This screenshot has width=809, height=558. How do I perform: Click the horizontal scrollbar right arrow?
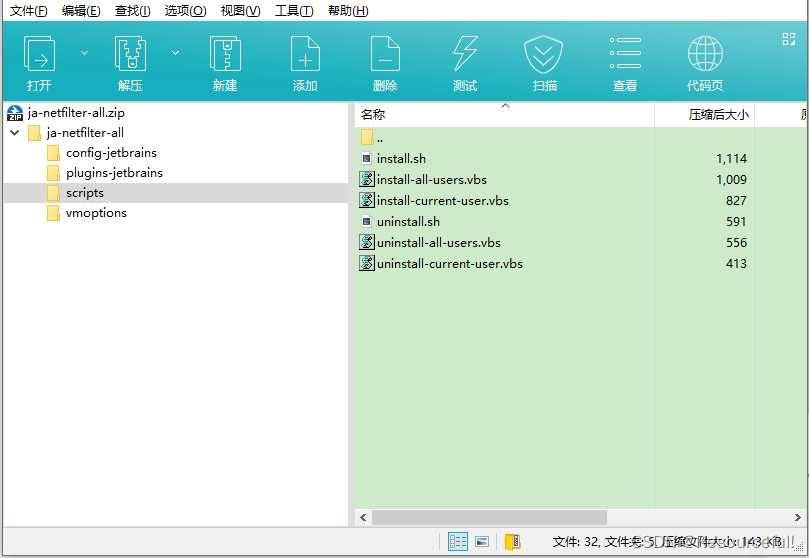[798, 517]
